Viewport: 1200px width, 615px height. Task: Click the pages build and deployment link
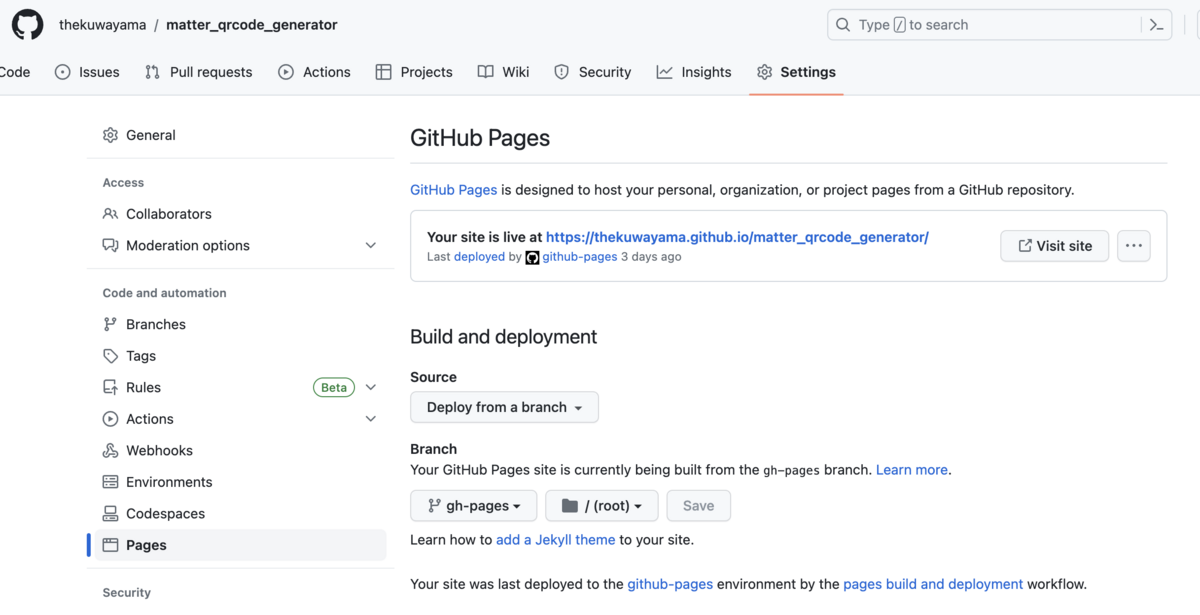933,584
